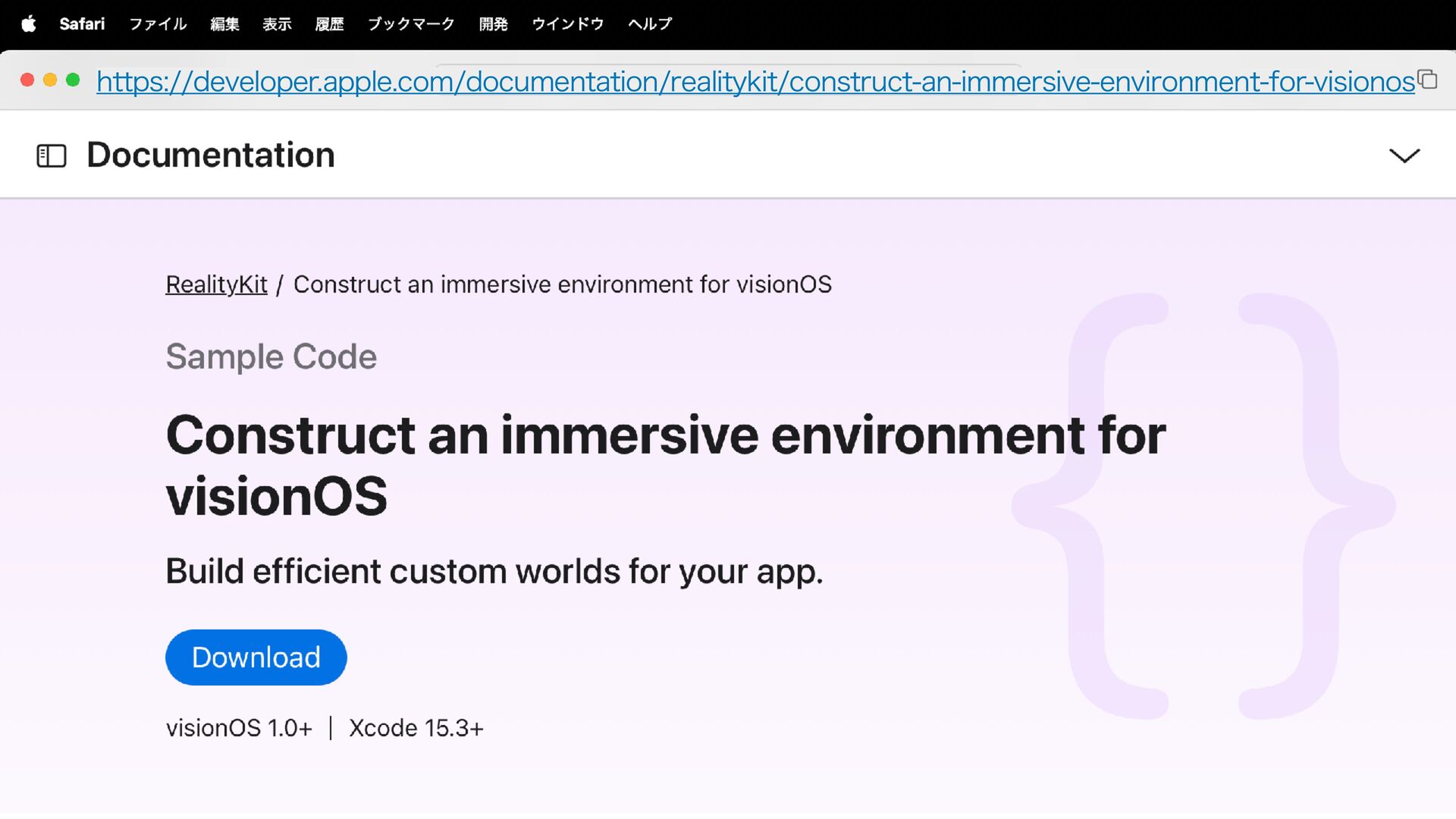Image resolution: width=1456 pixels, height=819 pixels.
Task: Open the Apple menu
Action: [x=29, y=24]
